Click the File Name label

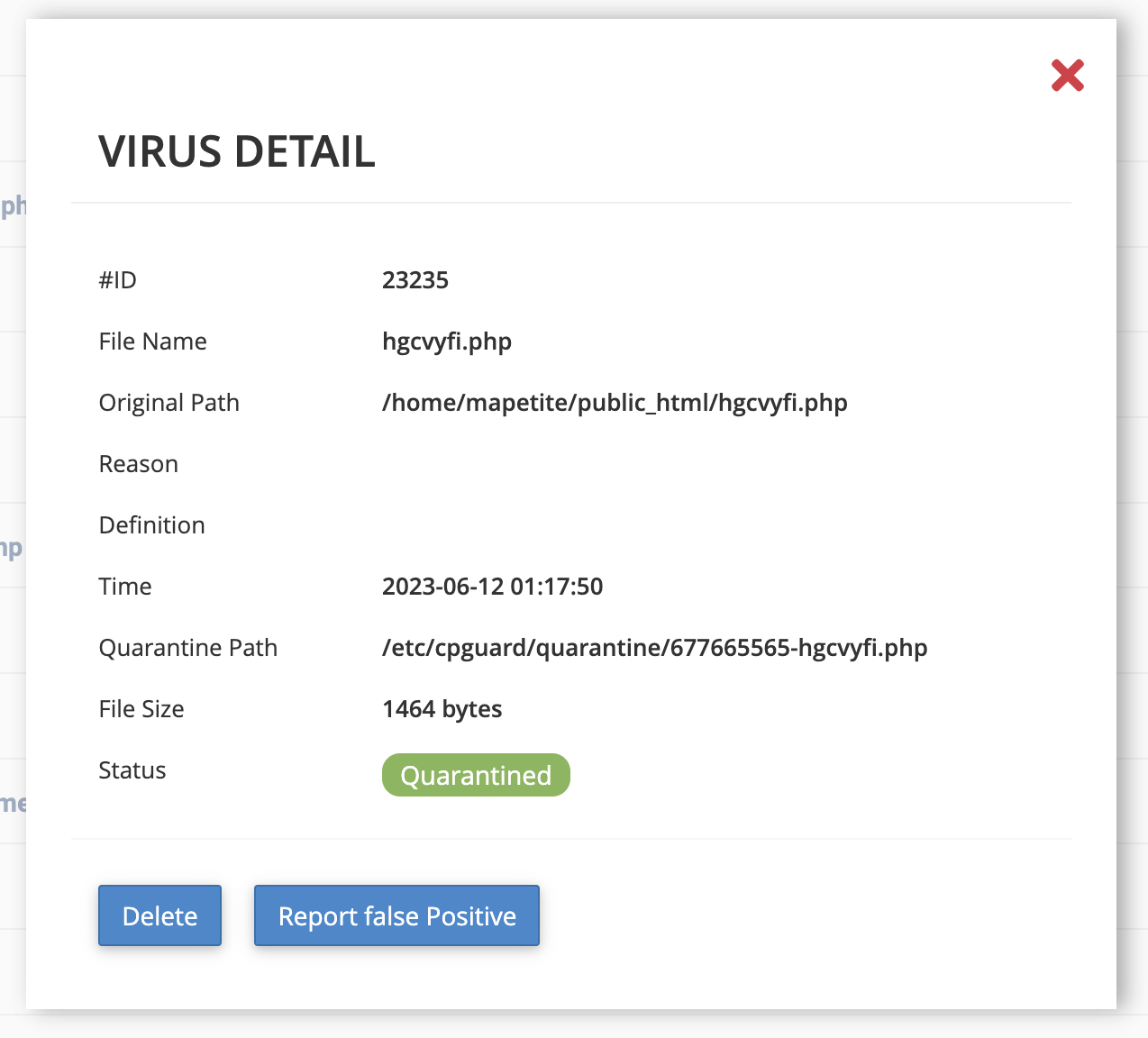(152, 341)
